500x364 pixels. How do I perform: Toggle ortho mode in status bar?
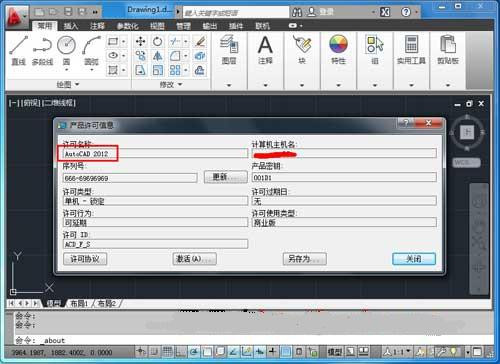[181, 351]
